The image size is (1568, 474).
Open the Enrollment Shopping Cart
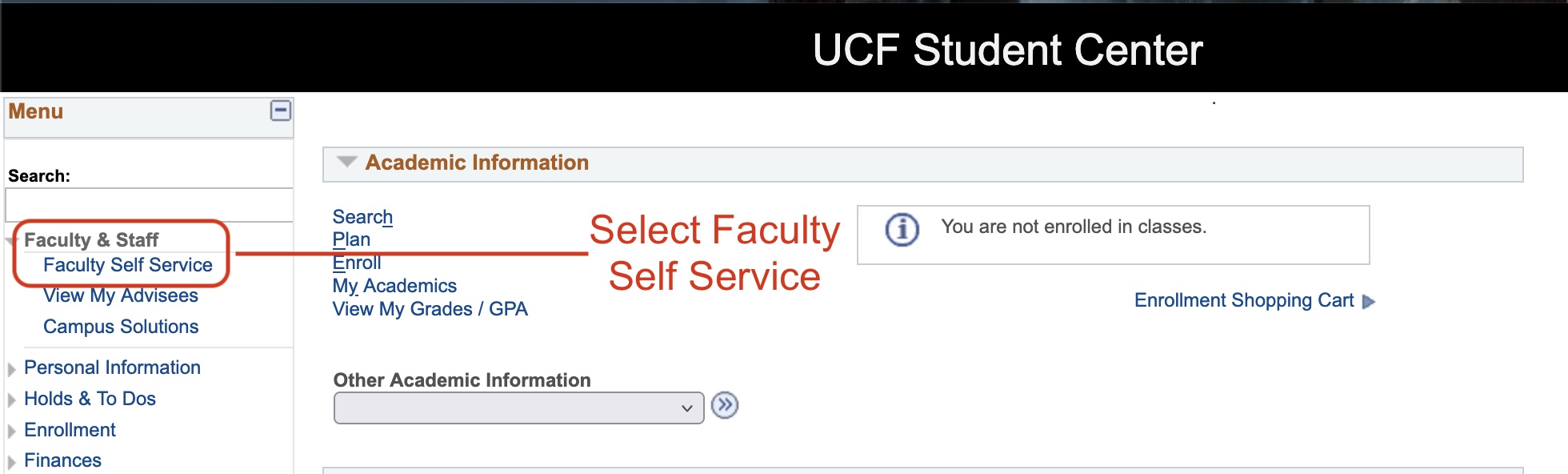[x=1244, y=300]
